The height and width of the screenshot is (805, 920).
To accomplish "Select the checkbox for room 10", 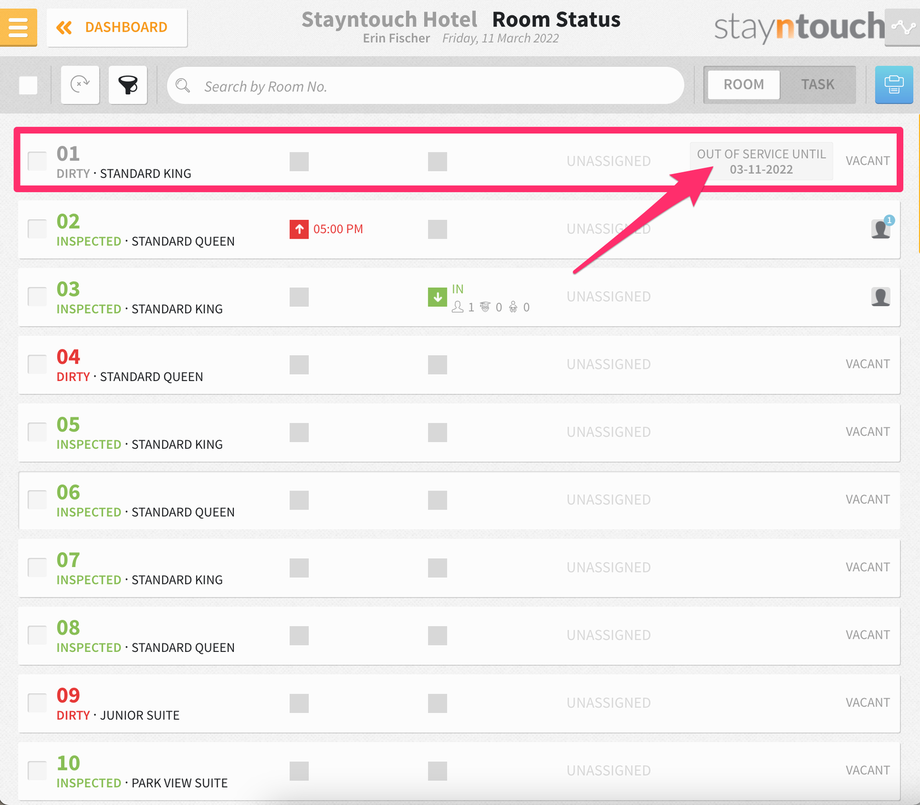I will tap(37, 770).
